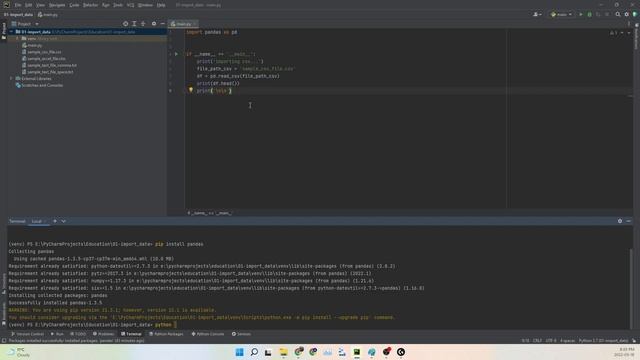Open the Services tool window
640x360 pixels.
(241, 334)
